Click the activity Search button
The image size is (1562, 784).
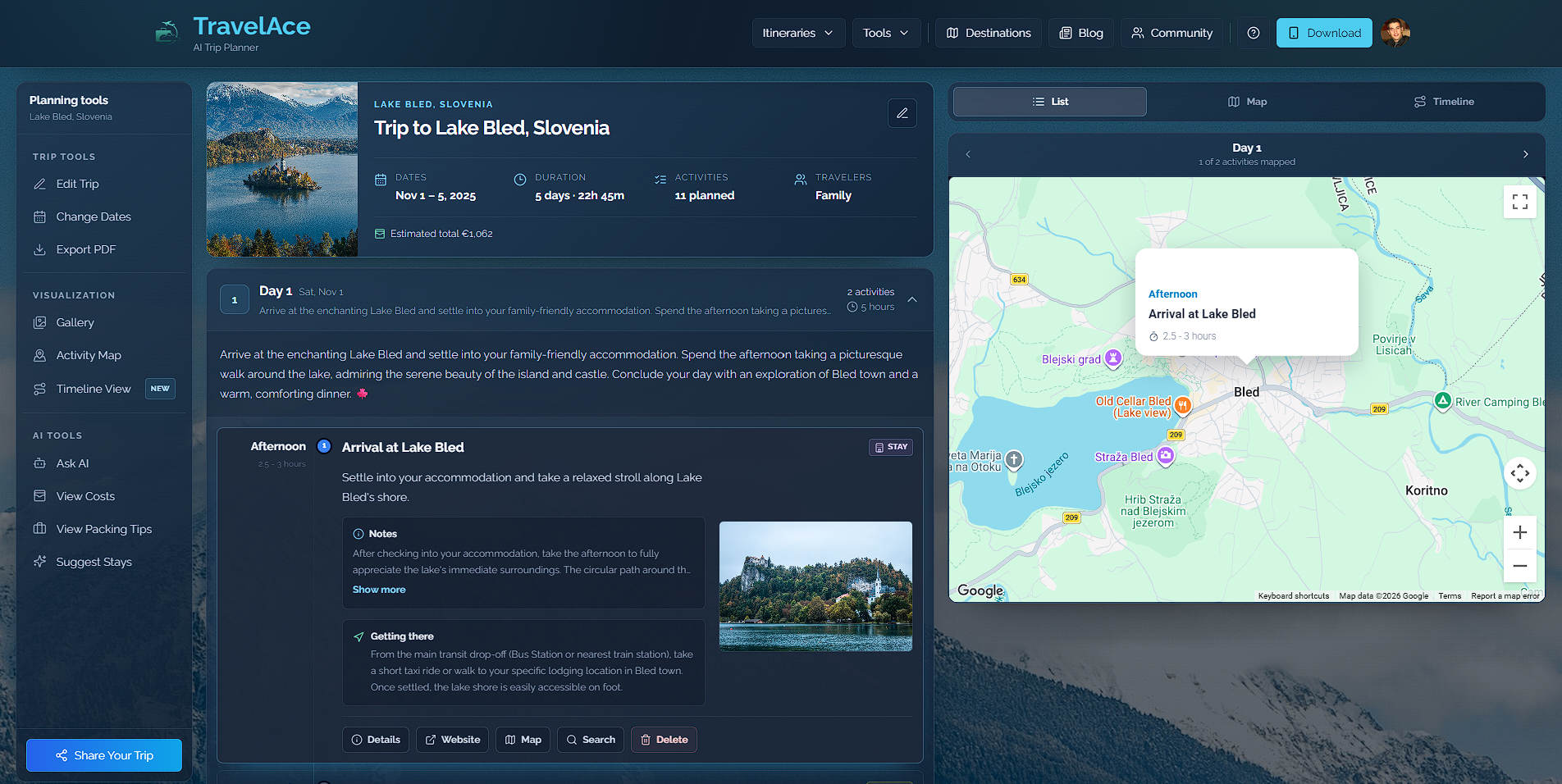[591, 740]
